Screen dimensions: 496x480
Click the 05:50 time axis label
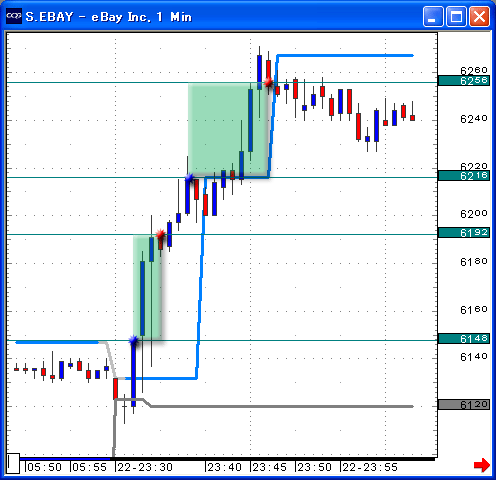(44, 467)
